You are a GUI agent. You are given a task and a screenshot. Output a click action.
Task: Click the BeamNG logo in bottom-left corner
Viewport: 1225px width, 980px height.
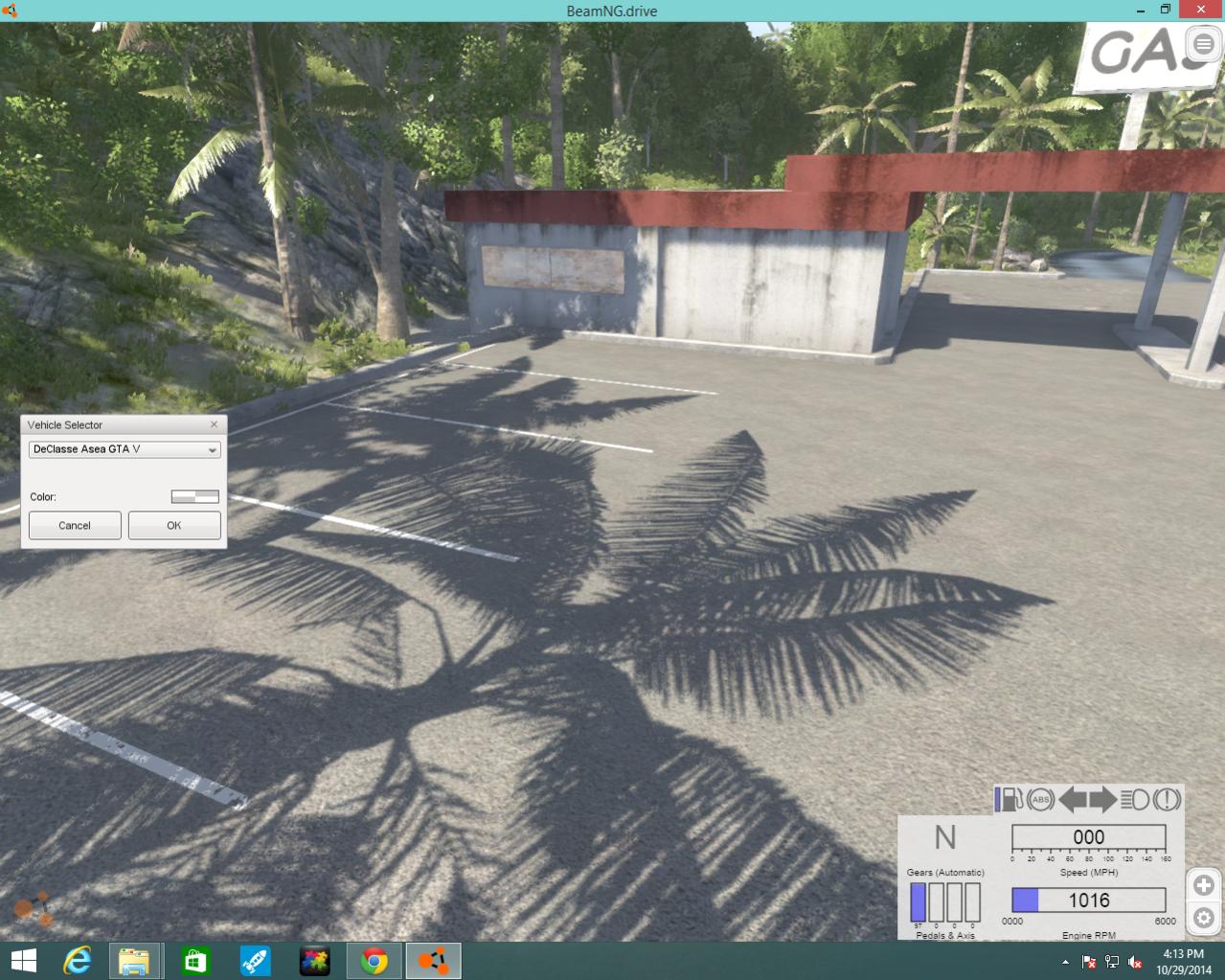click(33, 908)
